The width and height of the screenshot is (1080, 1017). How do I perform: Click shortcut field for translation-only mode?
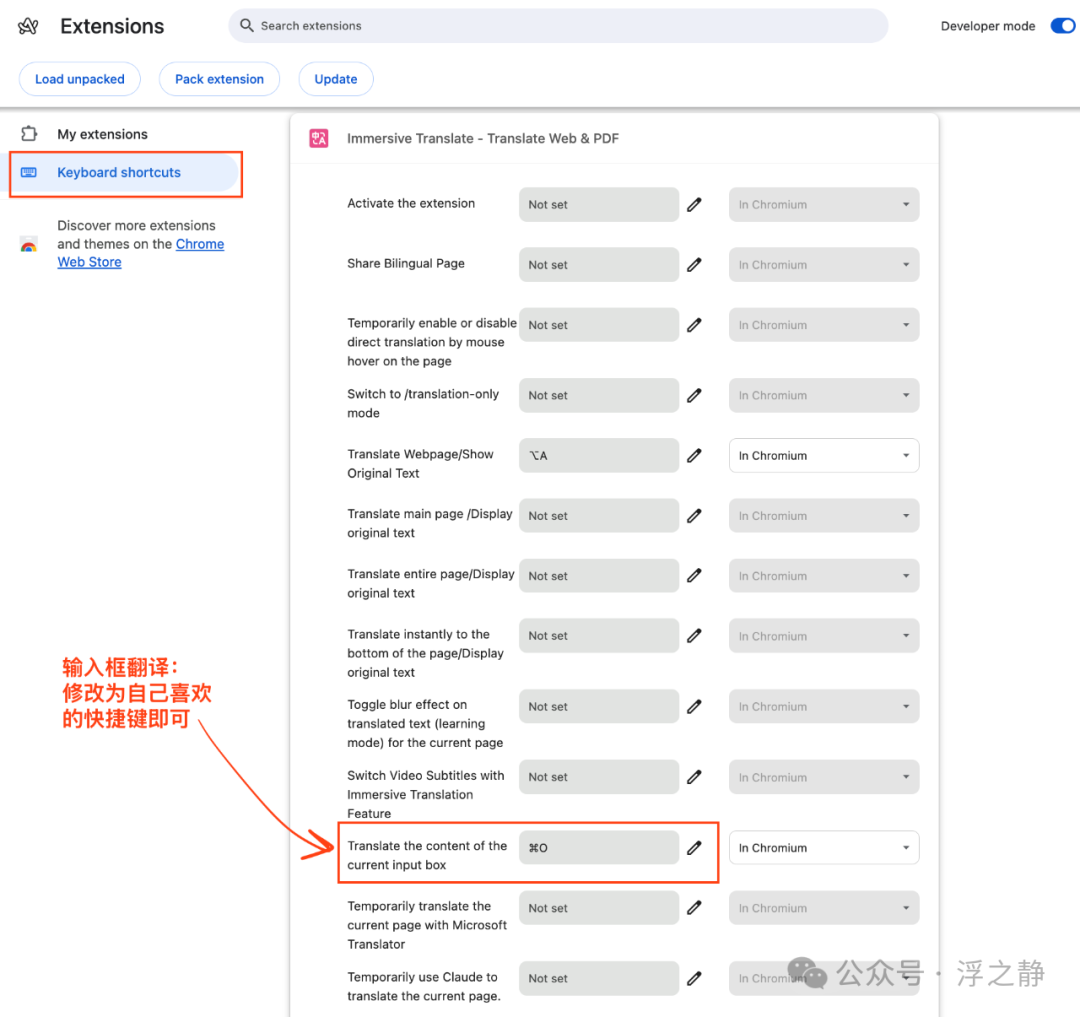tap(599, 395)
